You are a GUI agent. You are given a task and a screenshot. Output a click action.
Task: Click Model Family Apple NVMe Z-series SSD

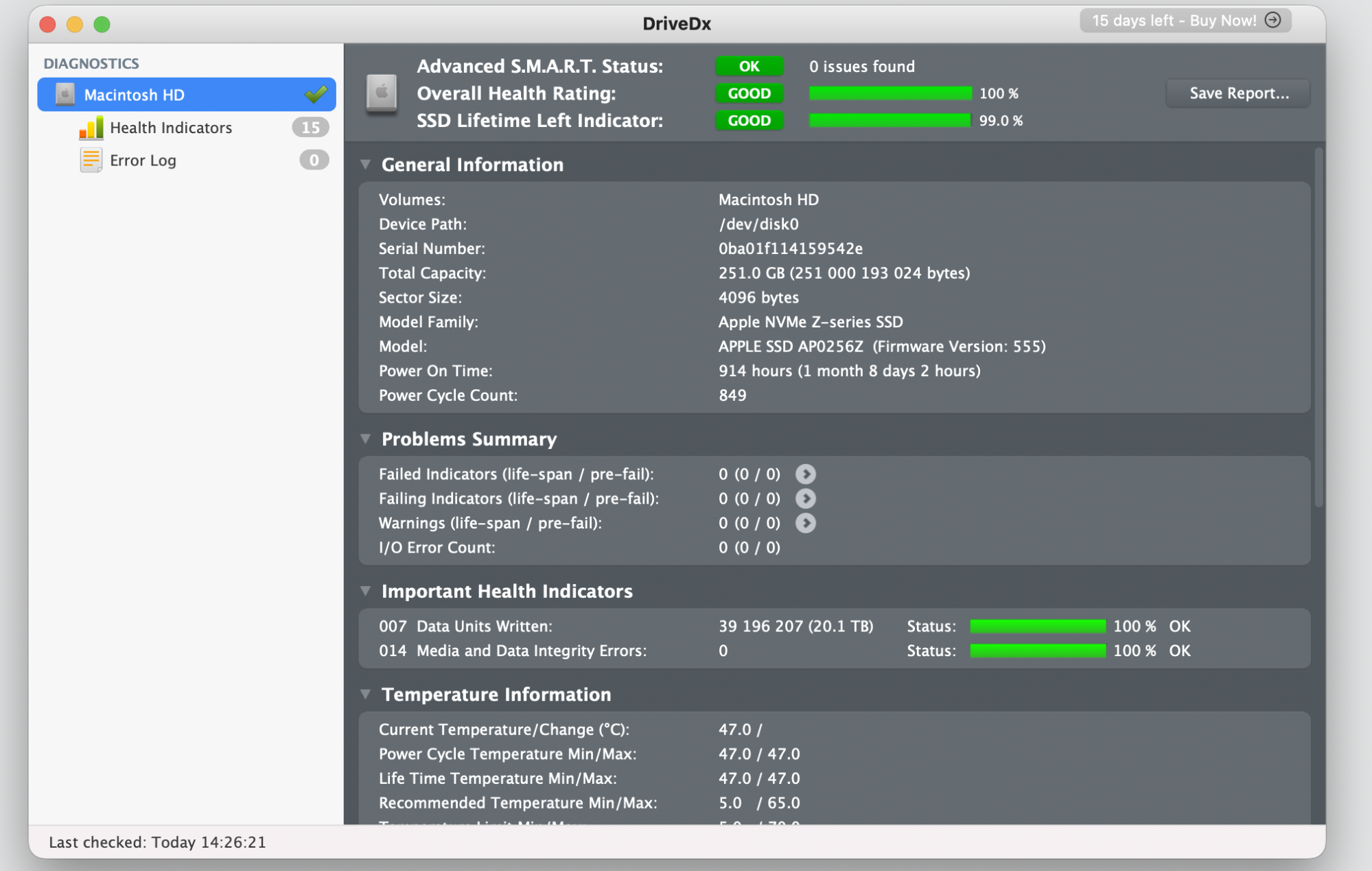[811, 322]
